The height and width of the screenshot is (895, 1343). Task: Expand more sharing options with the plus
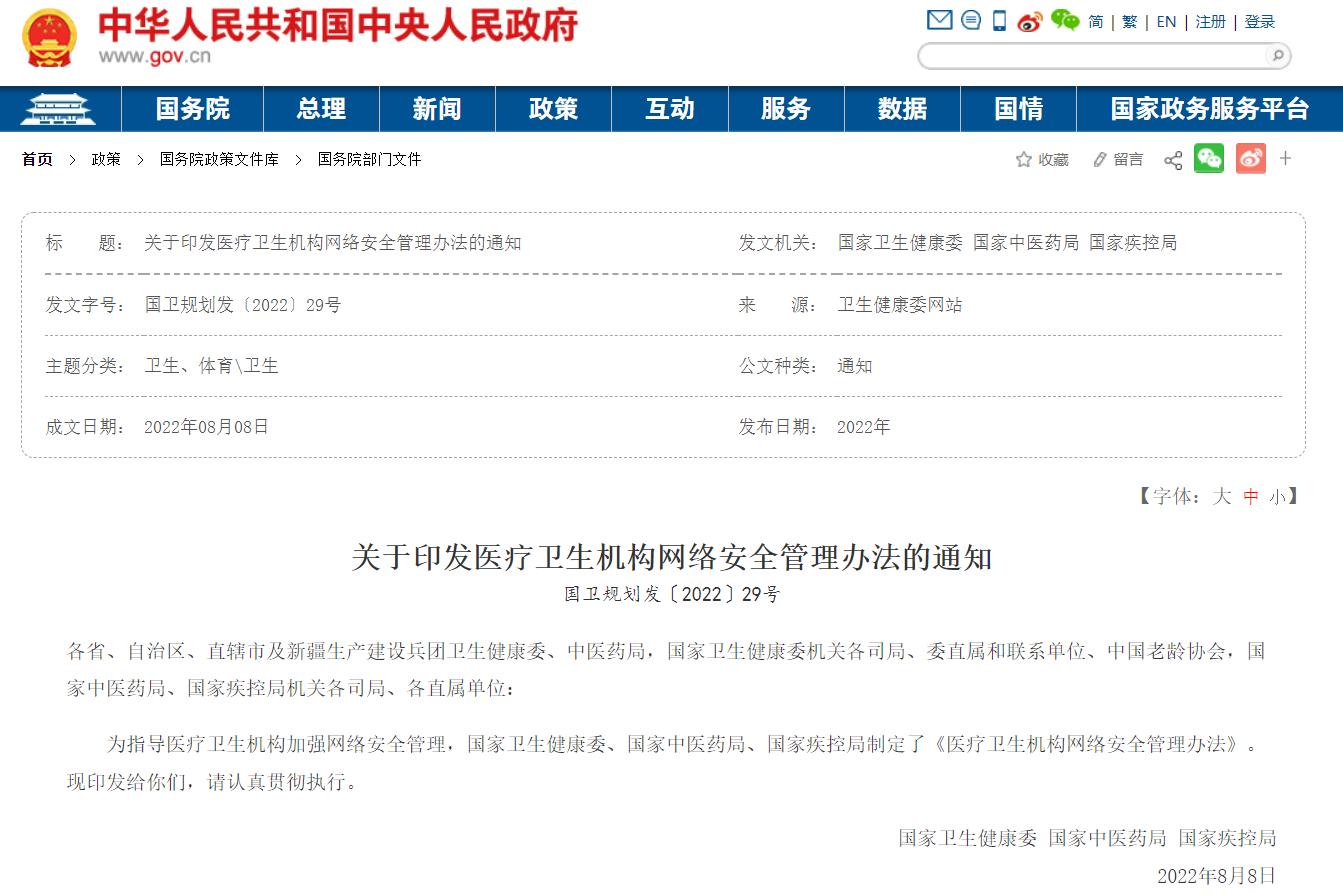pyautogui.click(x=1285, y=159)
